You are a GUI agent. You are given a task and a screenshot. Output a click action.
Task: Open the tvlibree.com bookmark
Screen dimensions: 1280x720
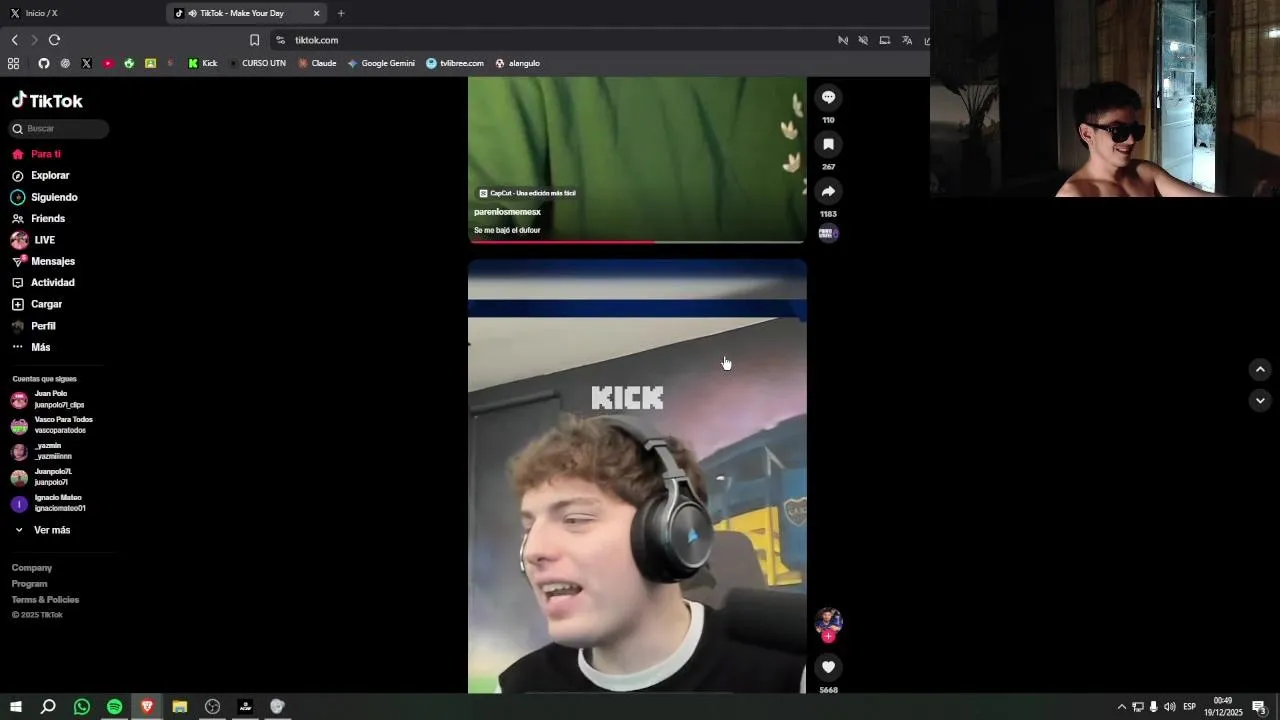[x=455, y=63]
